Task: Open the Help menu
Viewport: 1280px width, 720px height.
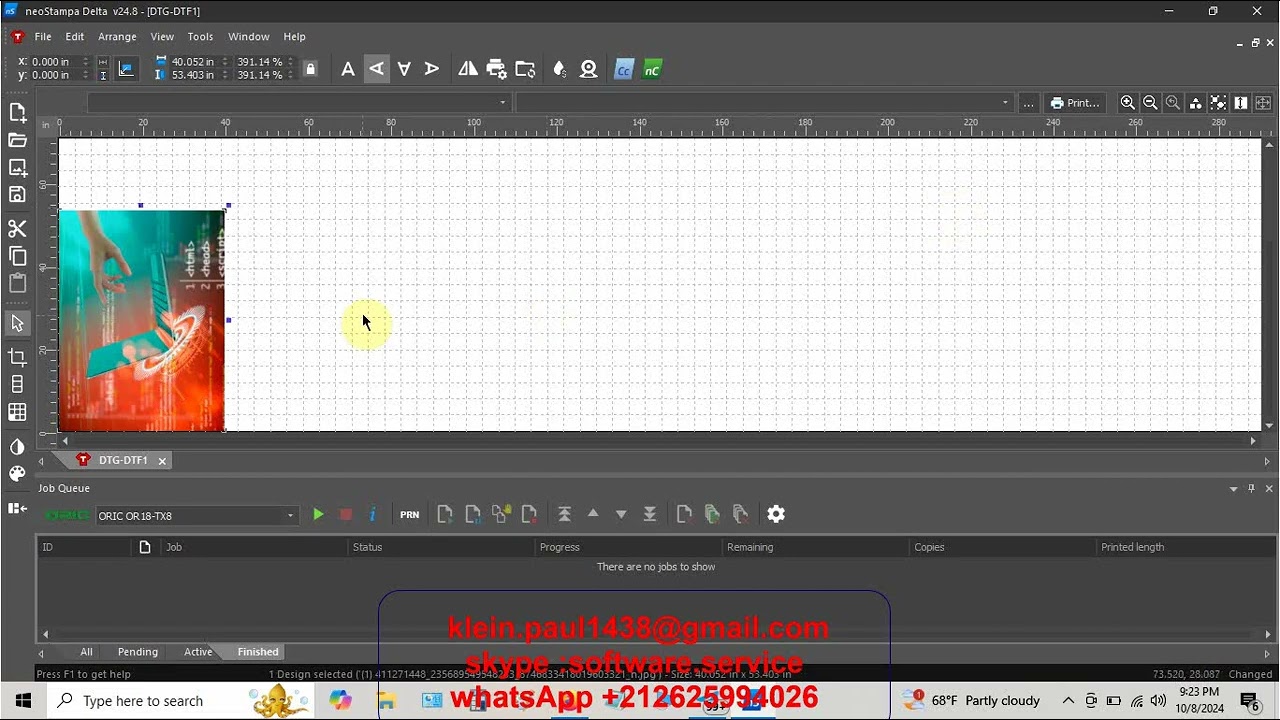Action: click(294, 37)
